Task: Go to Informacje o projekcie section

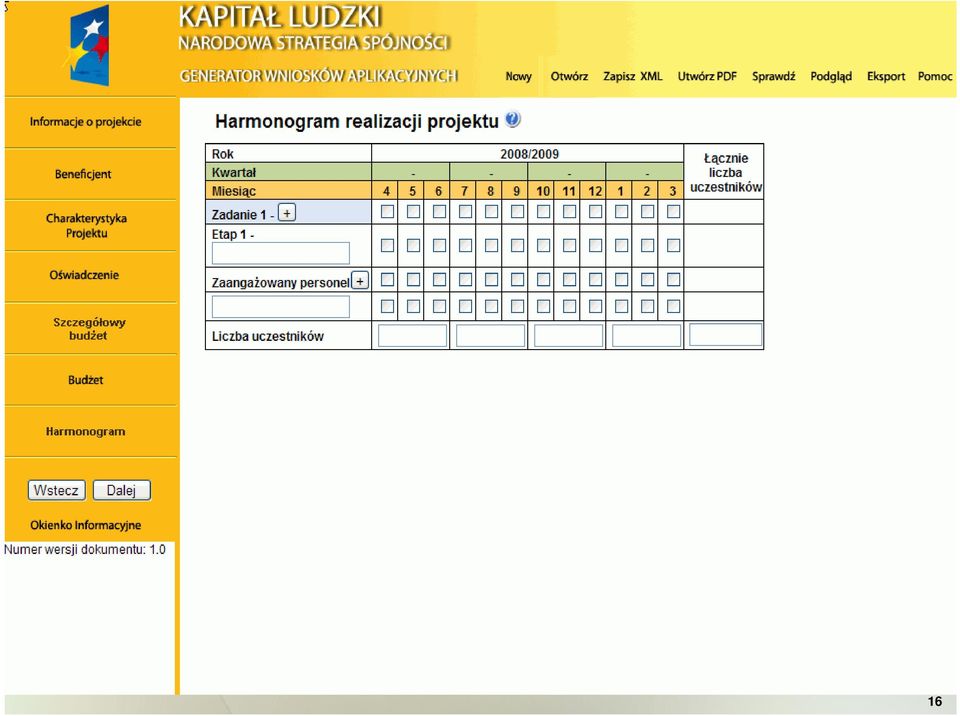Action: (86, 122)
